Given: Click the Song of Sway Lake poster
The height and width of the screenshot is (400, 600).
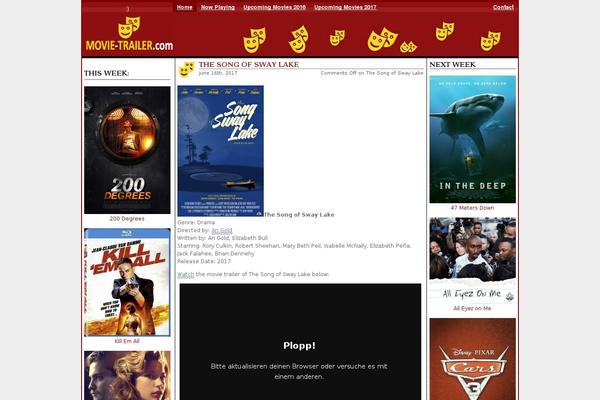Looking at the screenshot, I should (220, 151).
